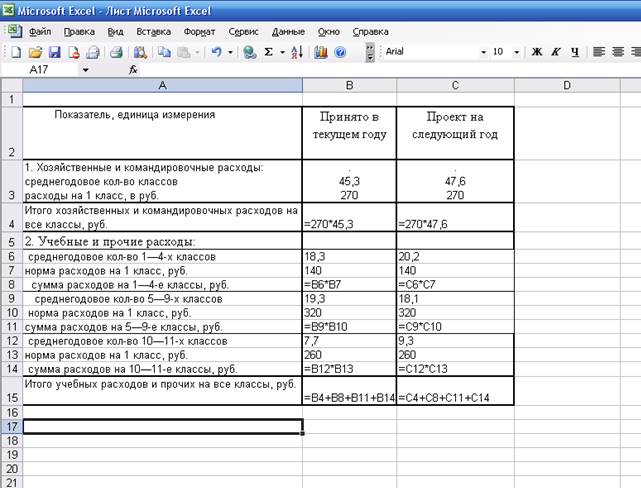This screenshot has width=641, height=488.
Task: Toggle center alignment formatting
Action: pyautogui.click(x=618, y=52)
